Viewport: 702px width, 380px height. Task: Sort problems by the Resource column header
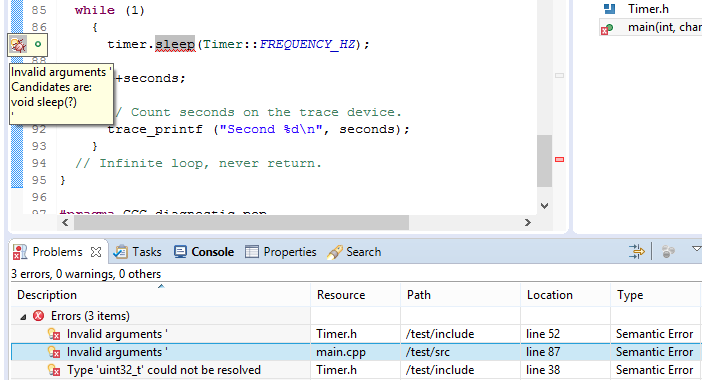coord(355,295)
